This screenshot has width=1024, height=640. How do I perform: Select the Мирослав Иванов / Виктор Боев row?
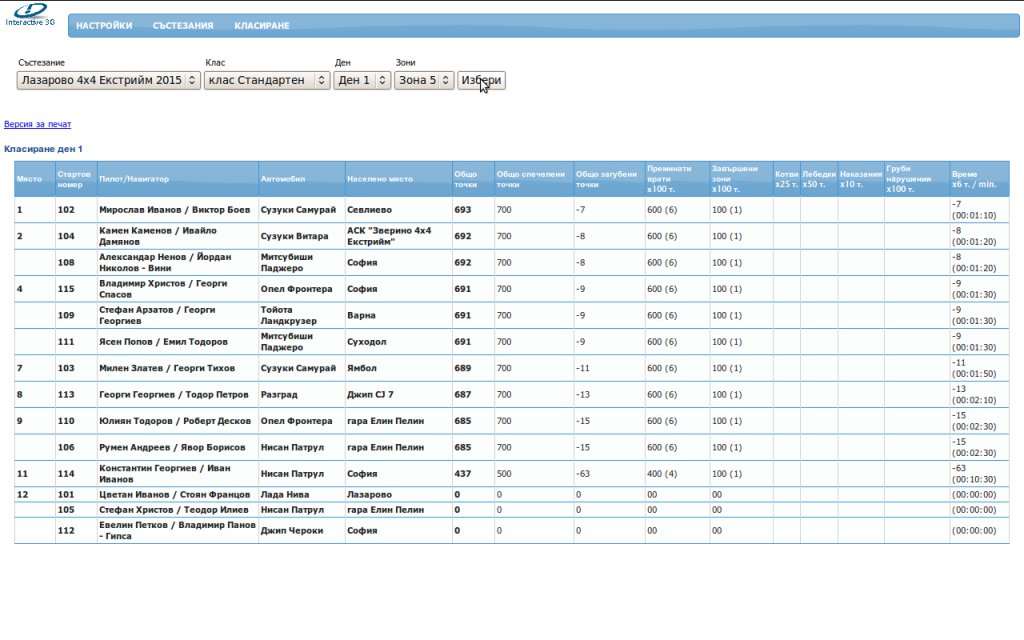174,211
